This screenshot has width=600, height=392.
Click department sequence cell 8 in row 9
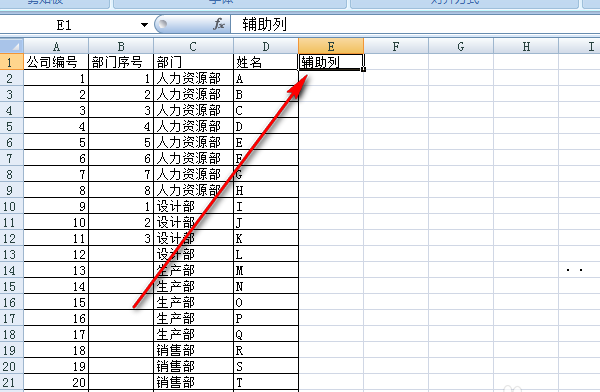click(121, 190)
